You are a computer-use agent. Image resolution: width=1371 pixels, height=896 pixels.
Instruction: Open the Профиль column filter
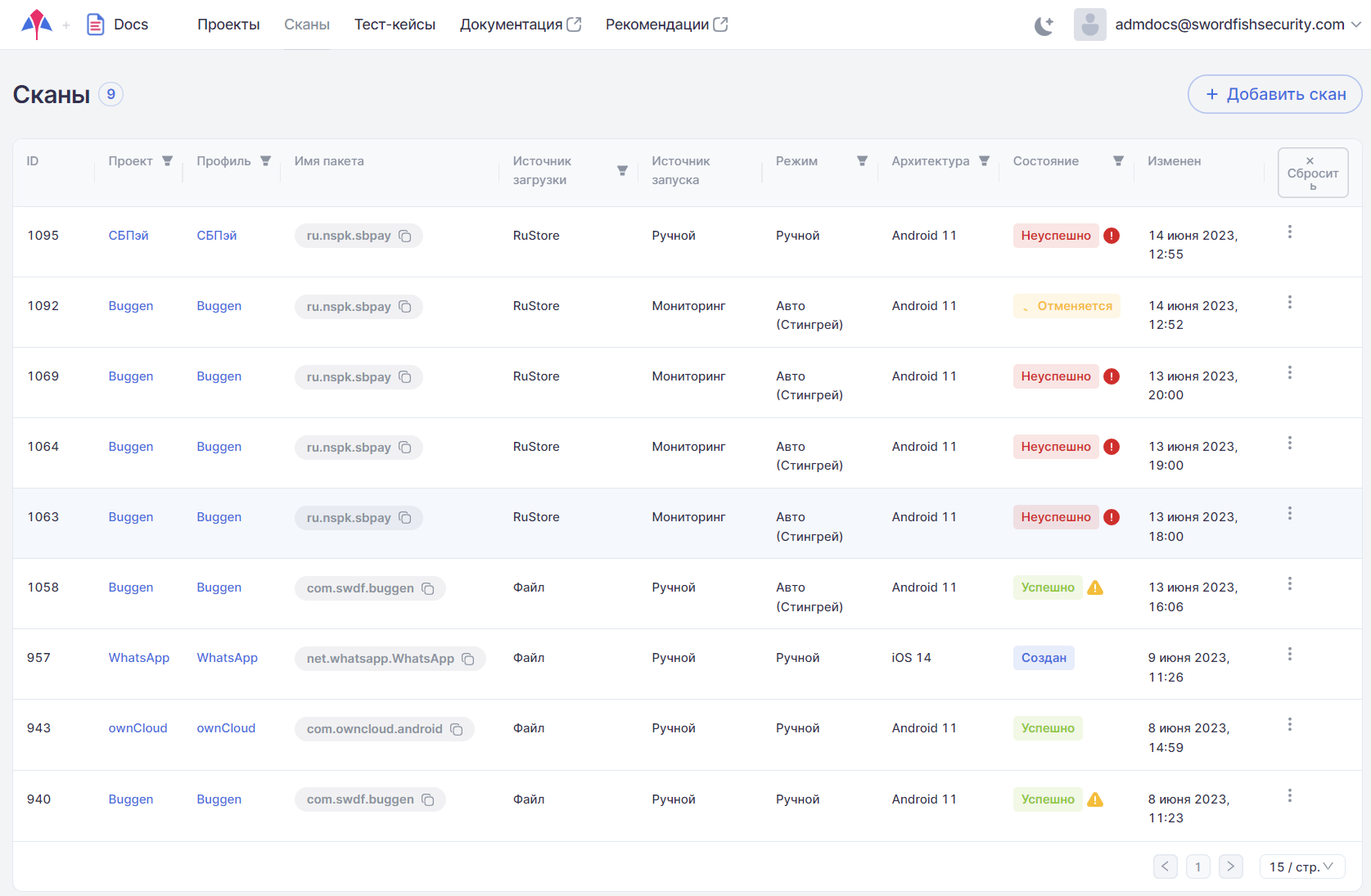[x=265, y=161]
